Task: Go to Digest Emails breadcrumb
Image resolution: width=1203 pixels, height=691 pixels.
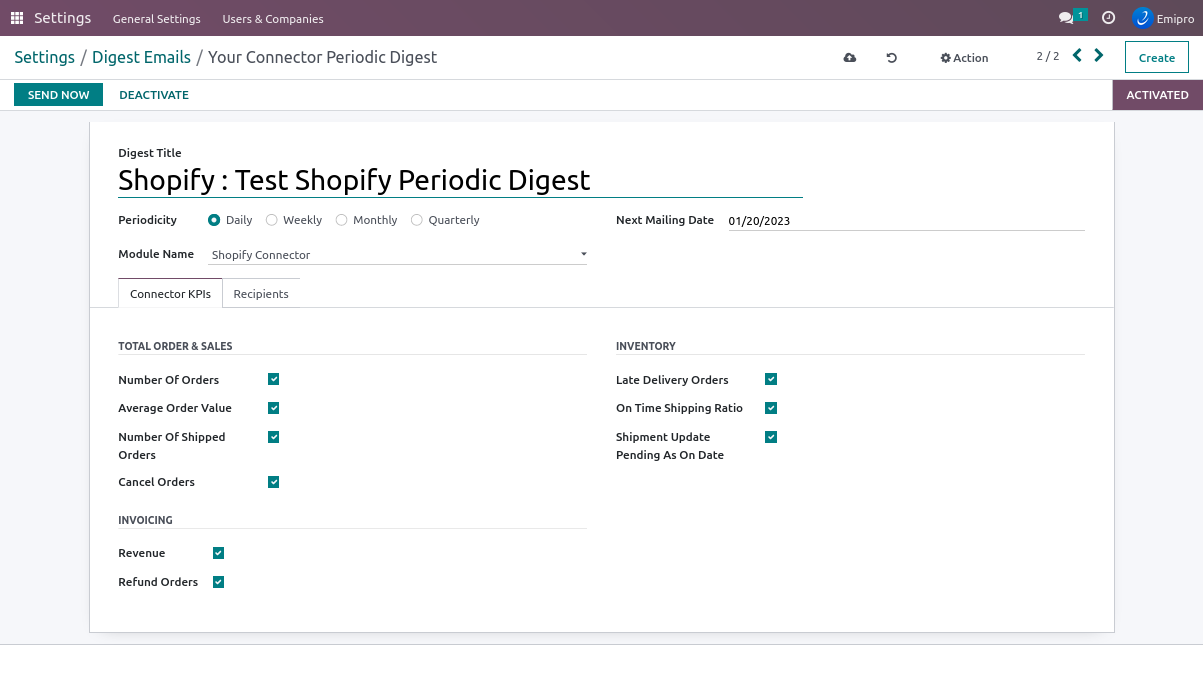Action: (x=141, y=57)
